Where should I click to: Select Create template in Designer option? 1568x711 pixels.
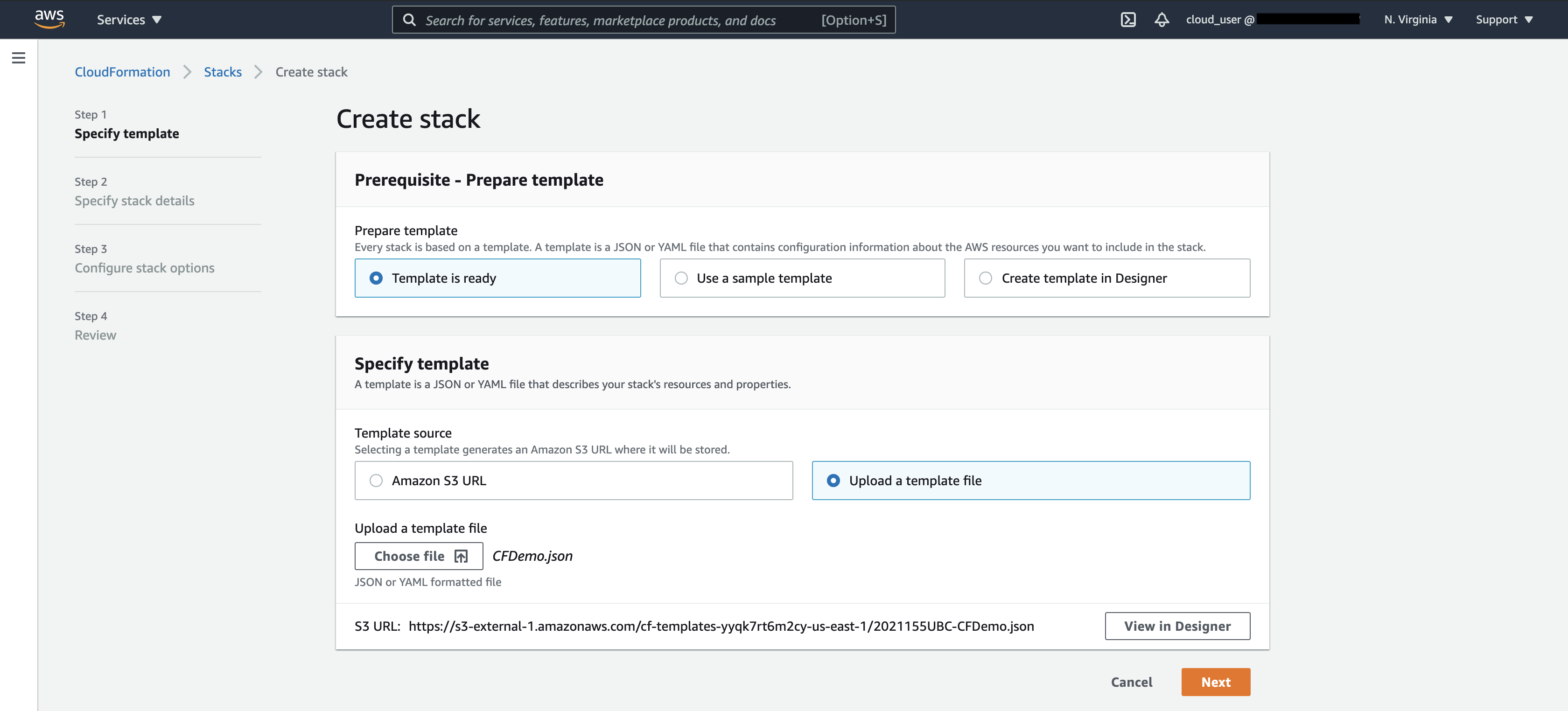click(1106, 278)
